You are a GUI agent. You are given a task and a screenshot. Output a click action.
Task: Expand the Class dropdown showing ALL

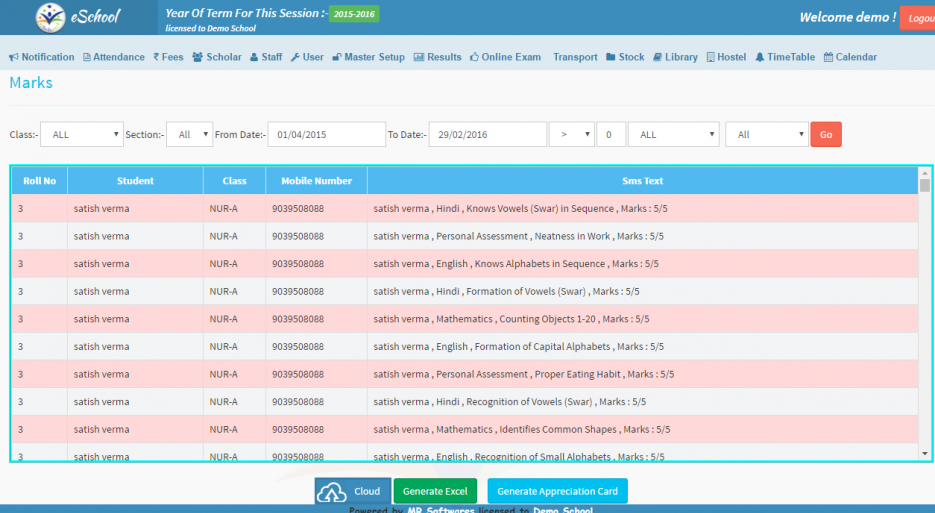pyautogui.click(x=81, y=134)
